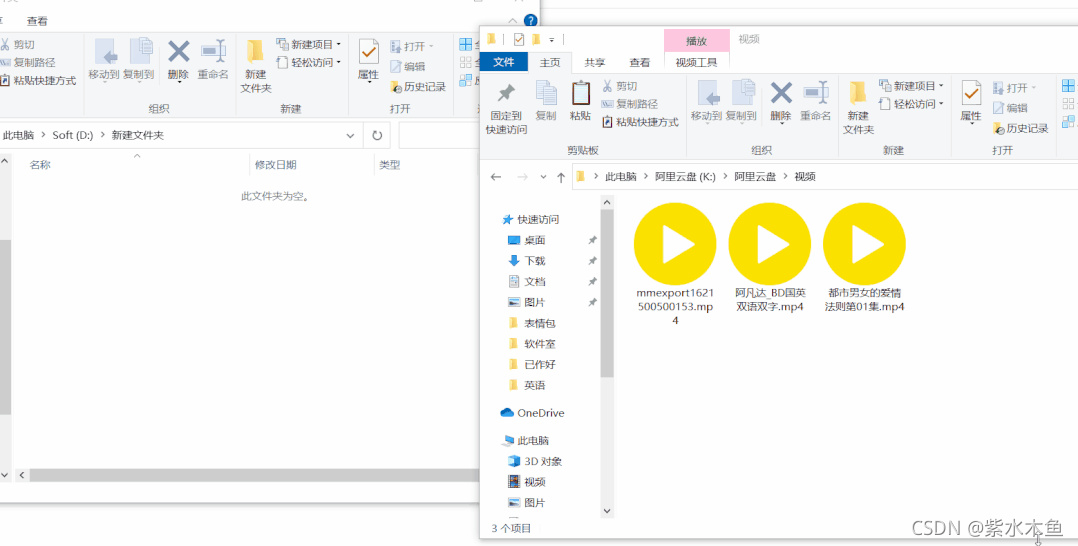1078x546 pixels.
Task: Click History (历史记录) in front window ribbon
Action: [x=1020, y=128]
